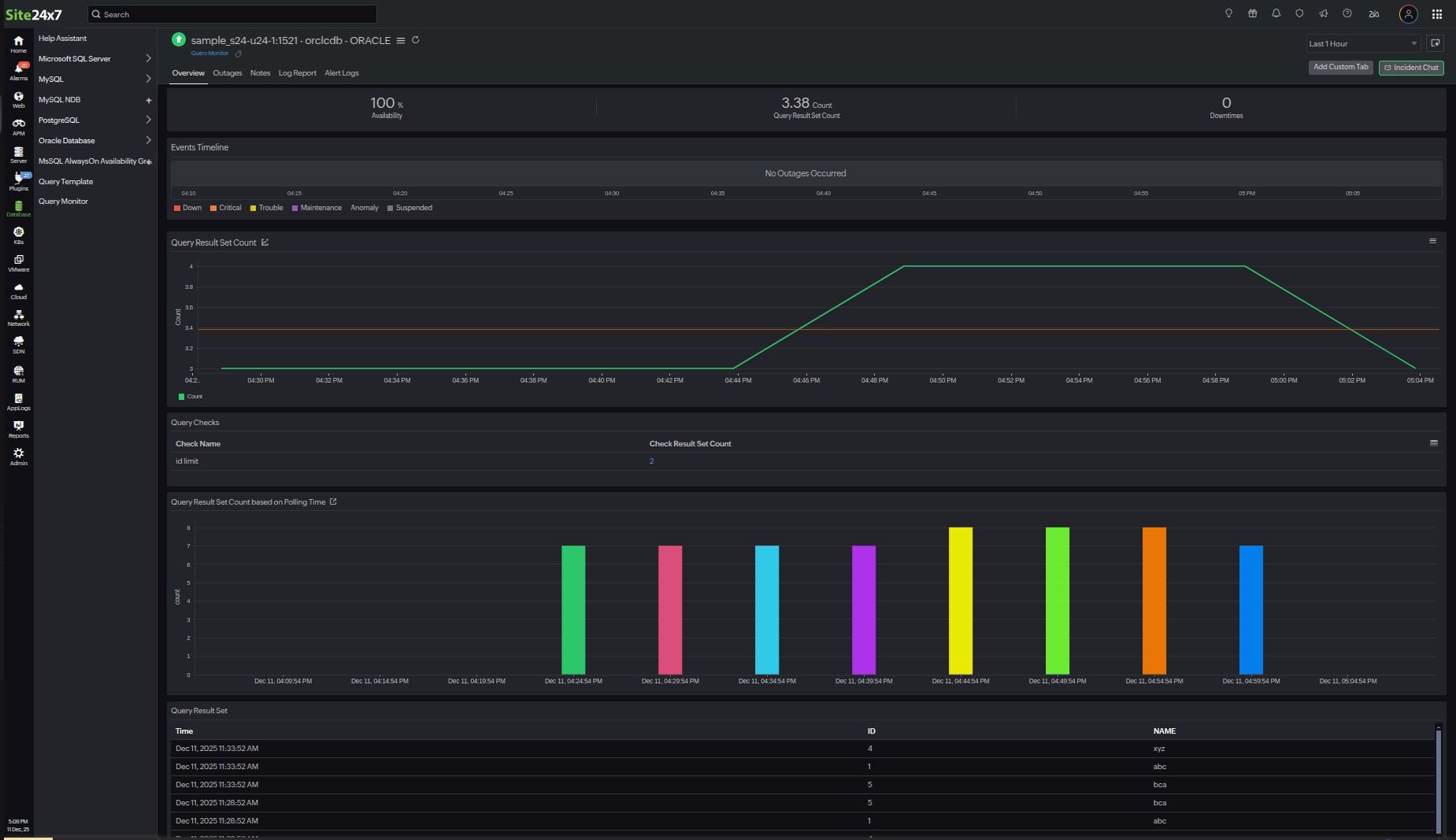Viewport: 1456px width, 840px height.
Task: Open the Query Result Set Count chart menu
Action: (1432, 241)
